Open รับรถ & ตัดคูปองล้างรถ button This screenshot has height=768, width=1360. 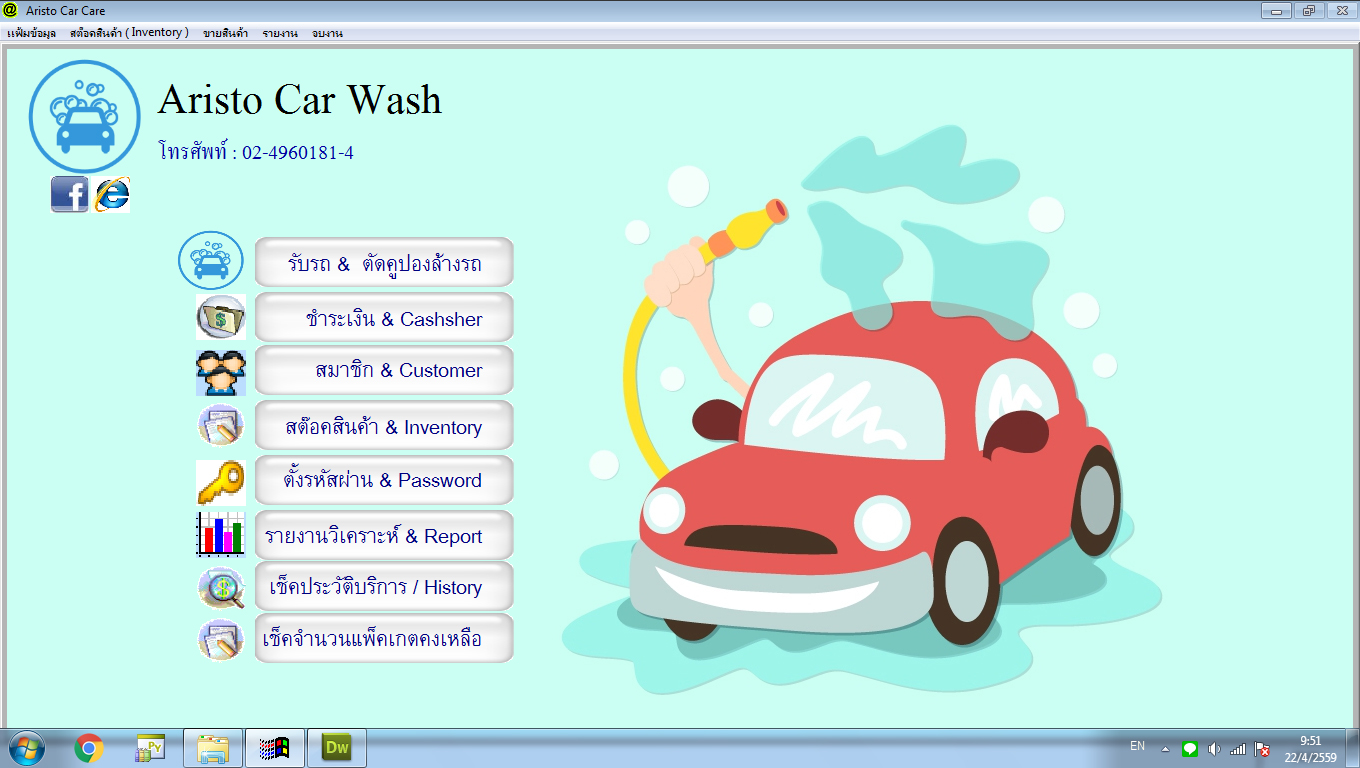click(x=384, y=262)
